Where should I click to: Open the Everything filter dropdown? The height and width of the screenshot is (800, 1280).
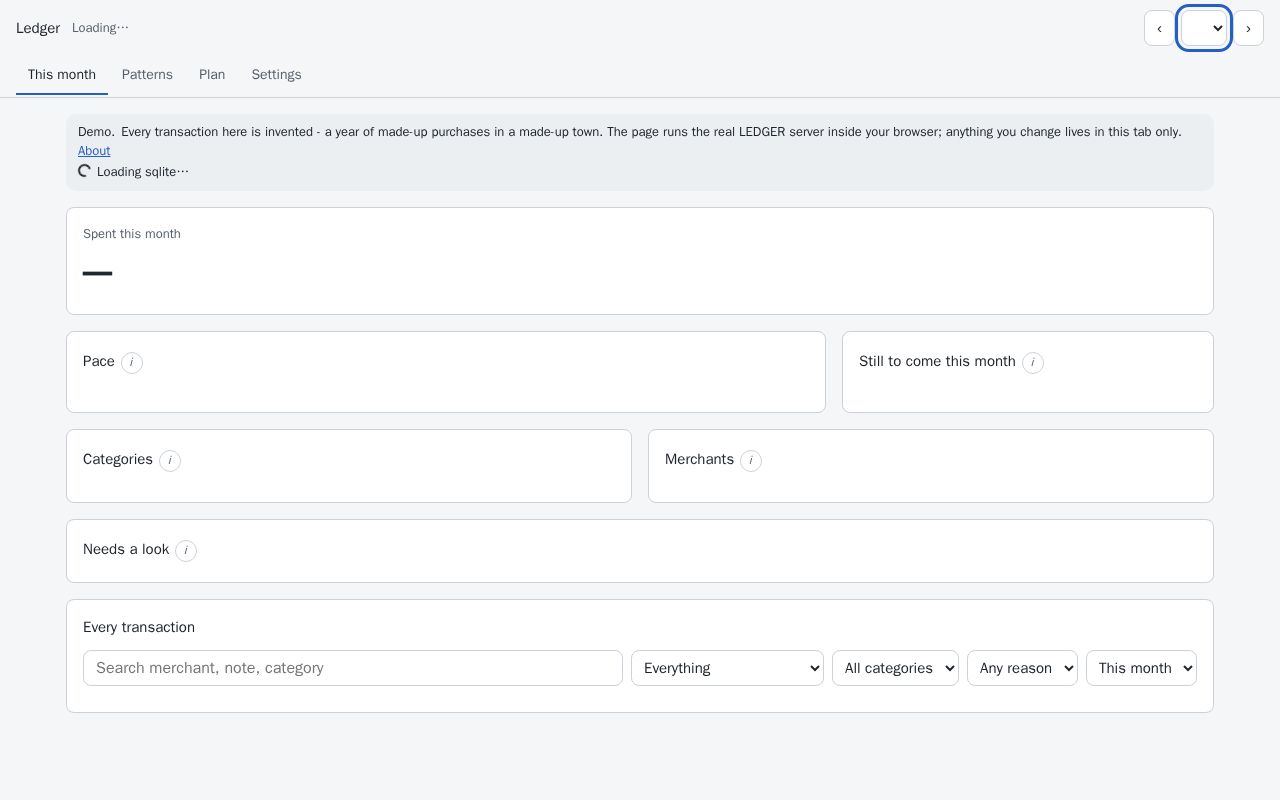coord(727,668)
